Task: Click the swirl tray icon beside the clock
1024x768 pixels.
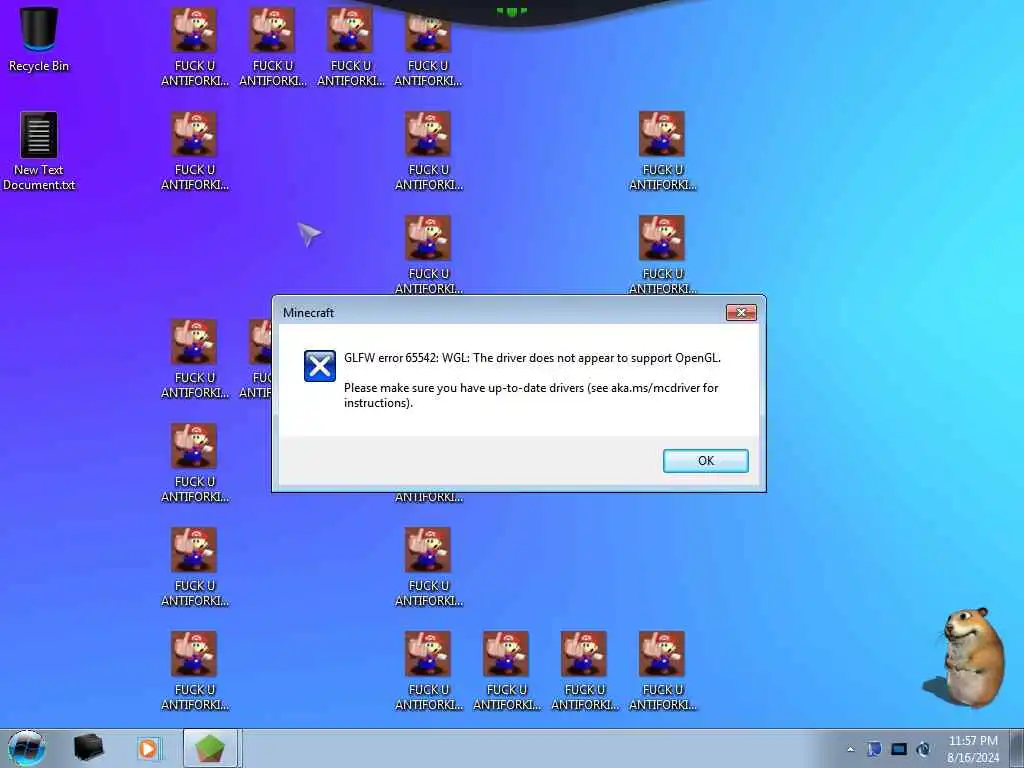Action: (x=923, y=749)
